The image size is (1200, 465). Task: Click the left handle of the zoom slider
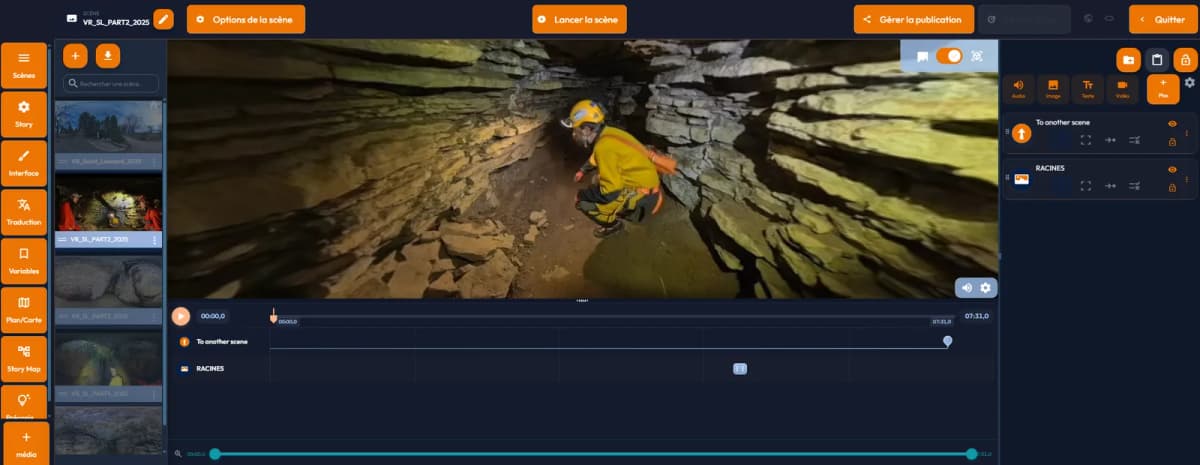(x=215, y=454)
